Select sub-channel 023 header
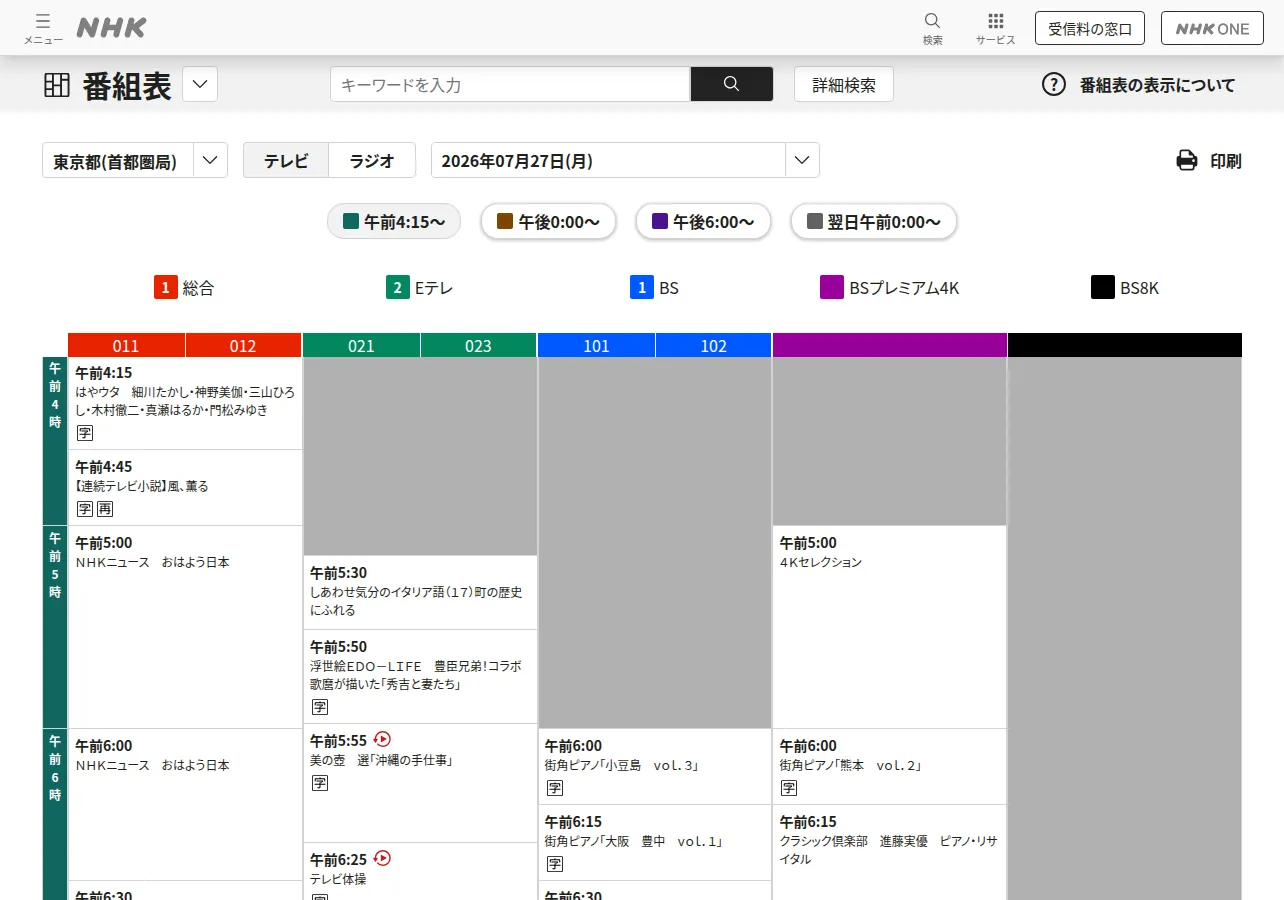The image size is (1284, 900). [478, 346]
